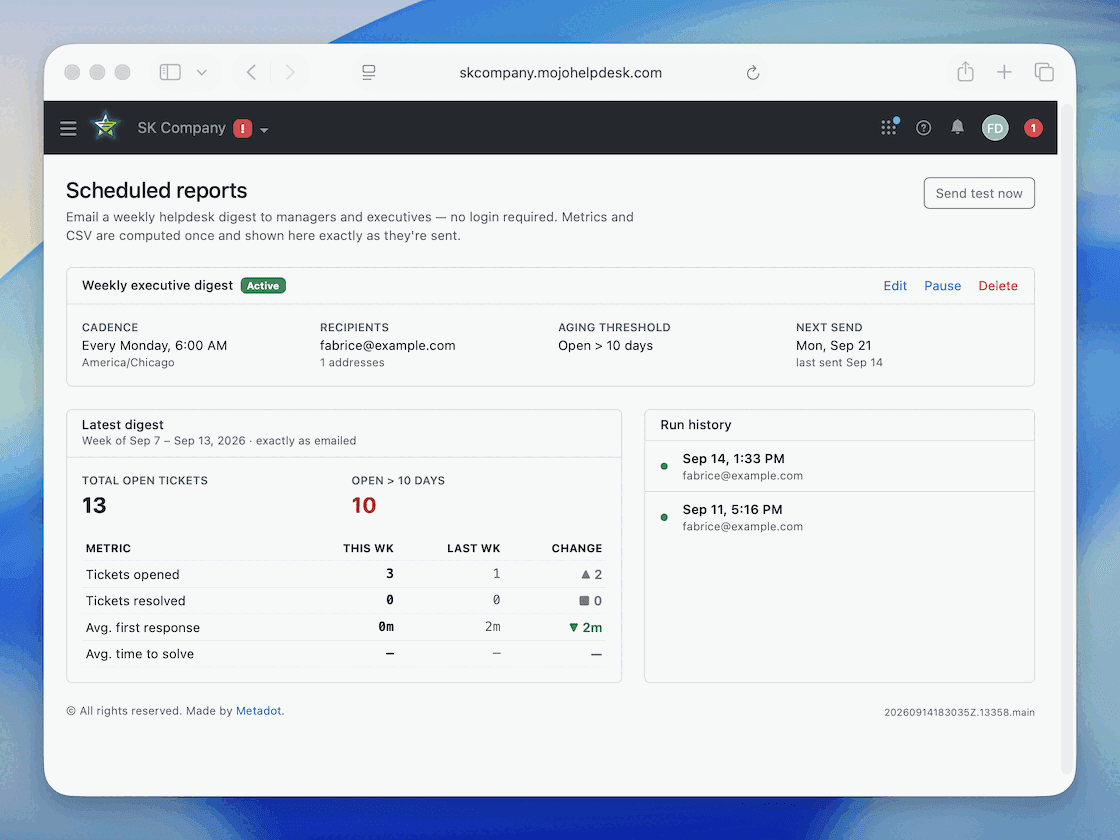Open the notifications bell

coord(957,127)
